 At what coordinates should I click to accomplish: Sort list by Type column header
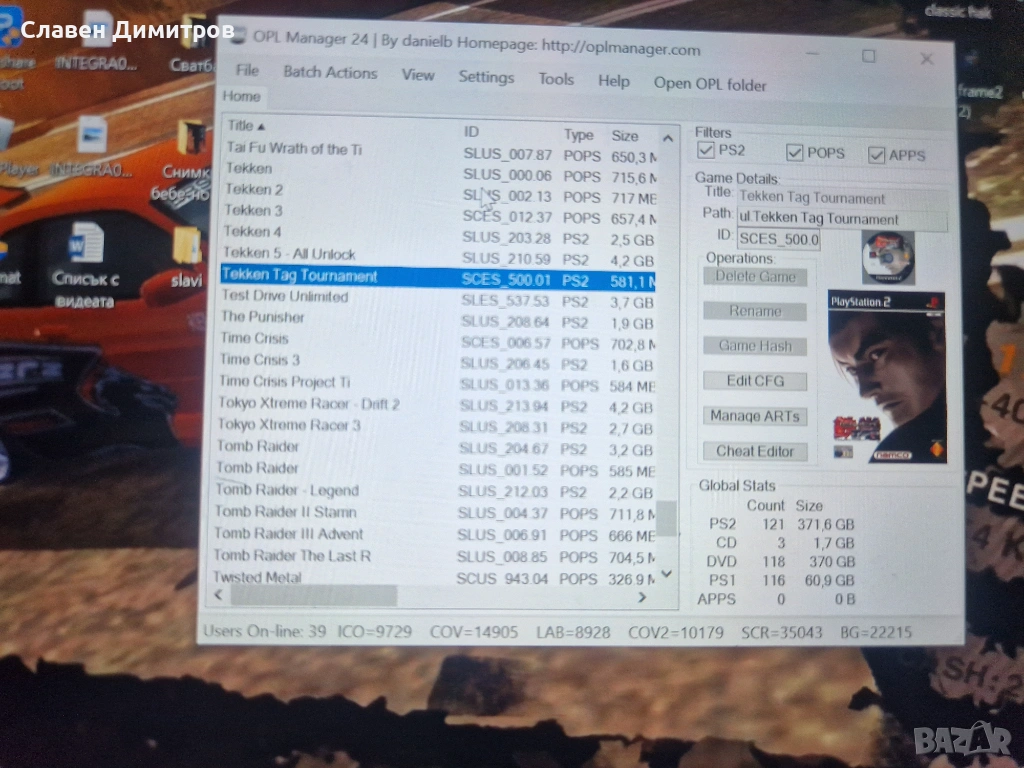click(x=579, y=135)
